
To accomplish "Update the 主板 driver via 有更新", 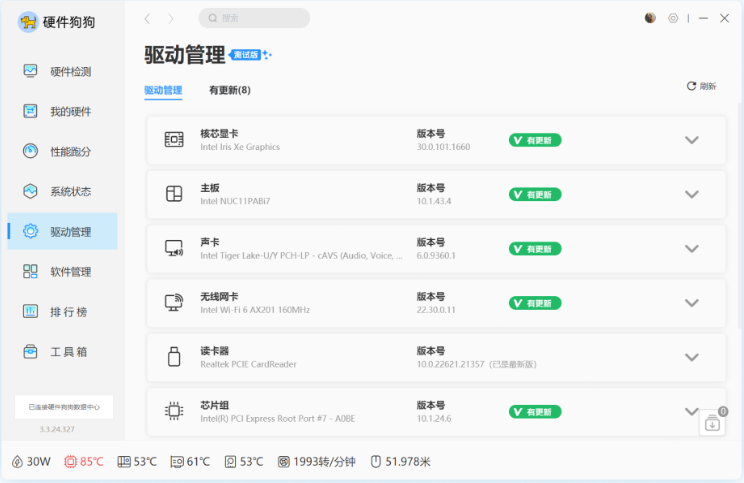I will pos(535,195).
